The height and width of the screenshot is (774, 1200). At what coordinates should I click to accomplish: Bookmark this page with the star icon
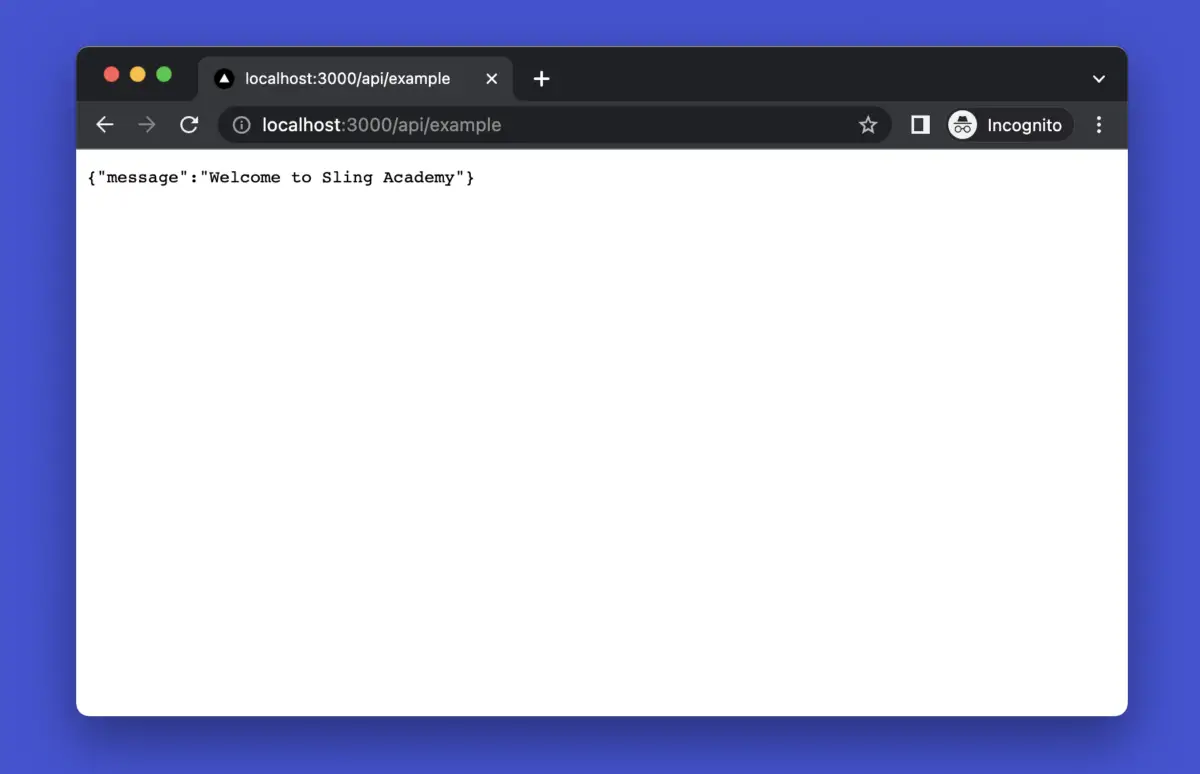pos(868,125)
